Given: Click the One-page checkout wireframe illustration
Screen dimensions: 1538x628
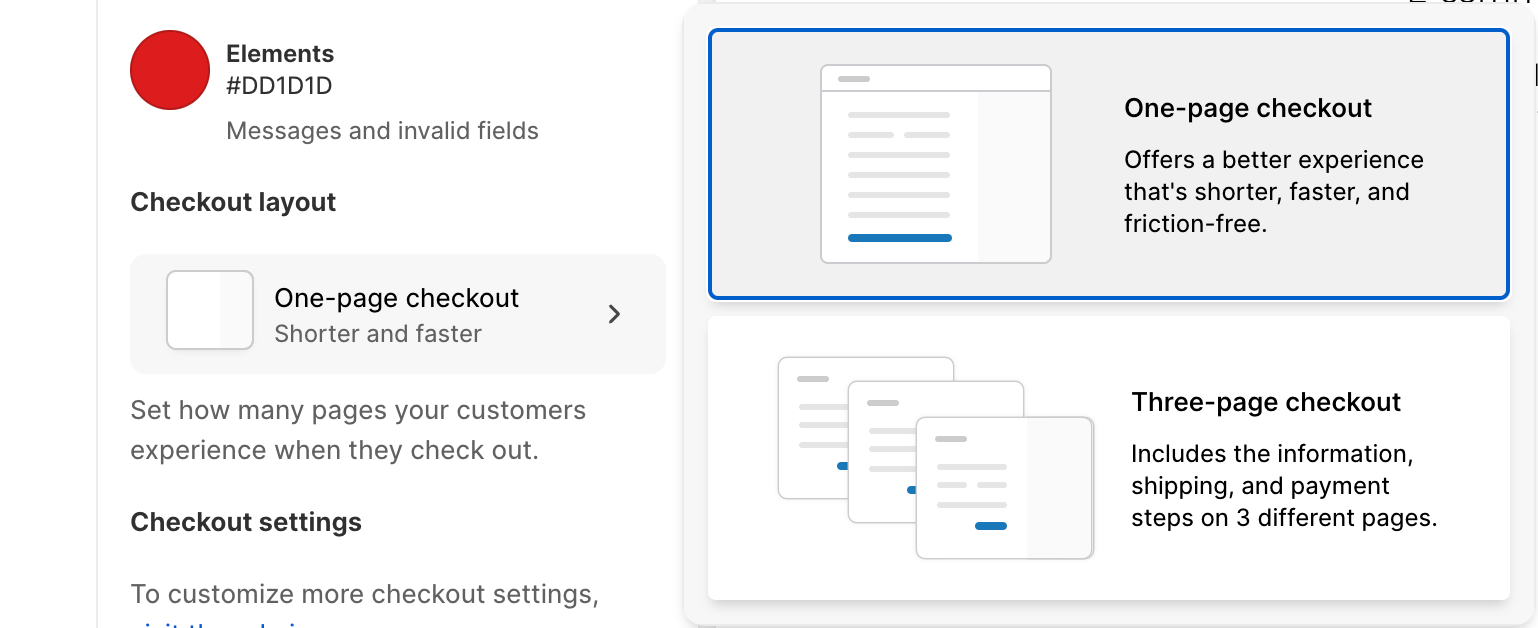Looking at the screenshot, I should point(935,164).
